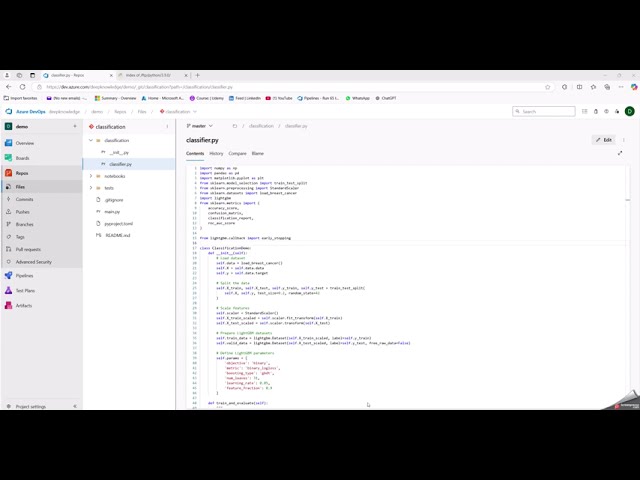
Task: Open the Artifacts hub
Action: click(24, 306)
